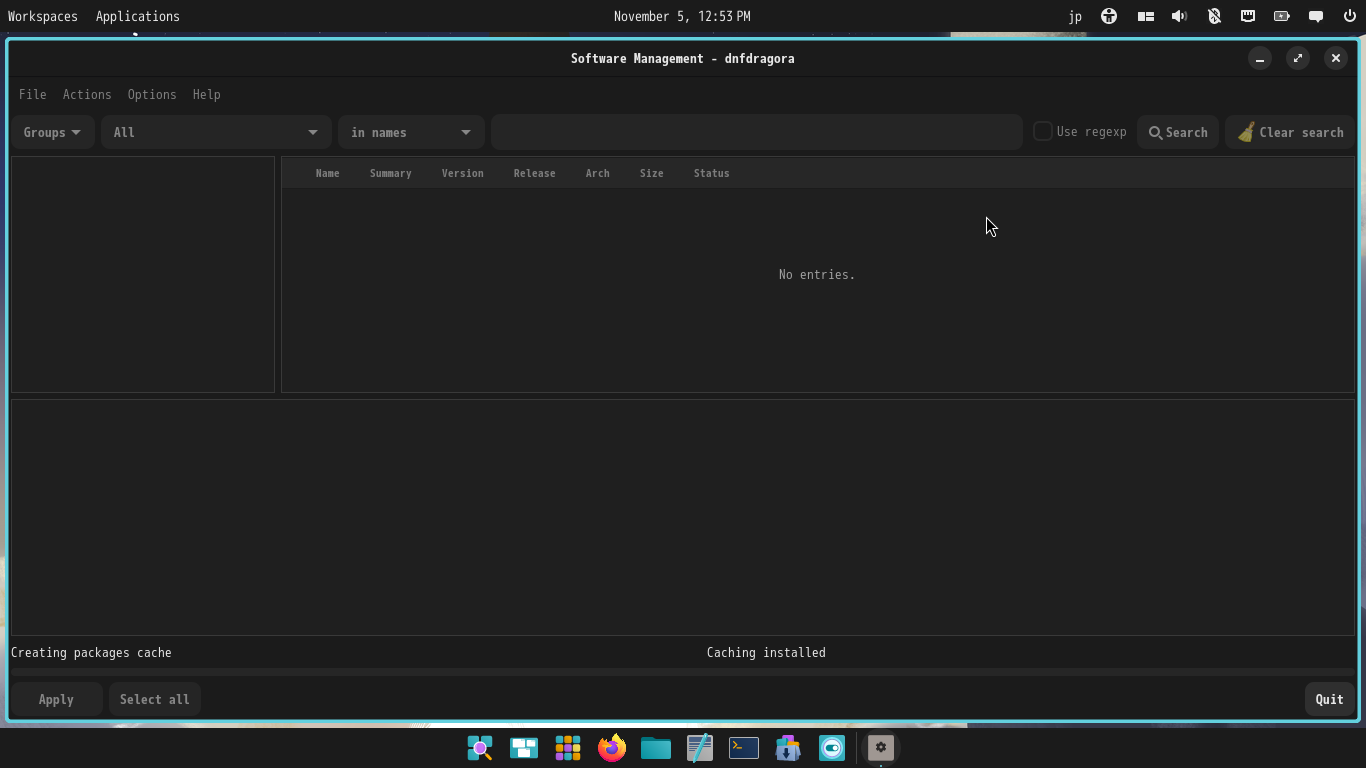Click into the package search text field

tap(757, 132)
